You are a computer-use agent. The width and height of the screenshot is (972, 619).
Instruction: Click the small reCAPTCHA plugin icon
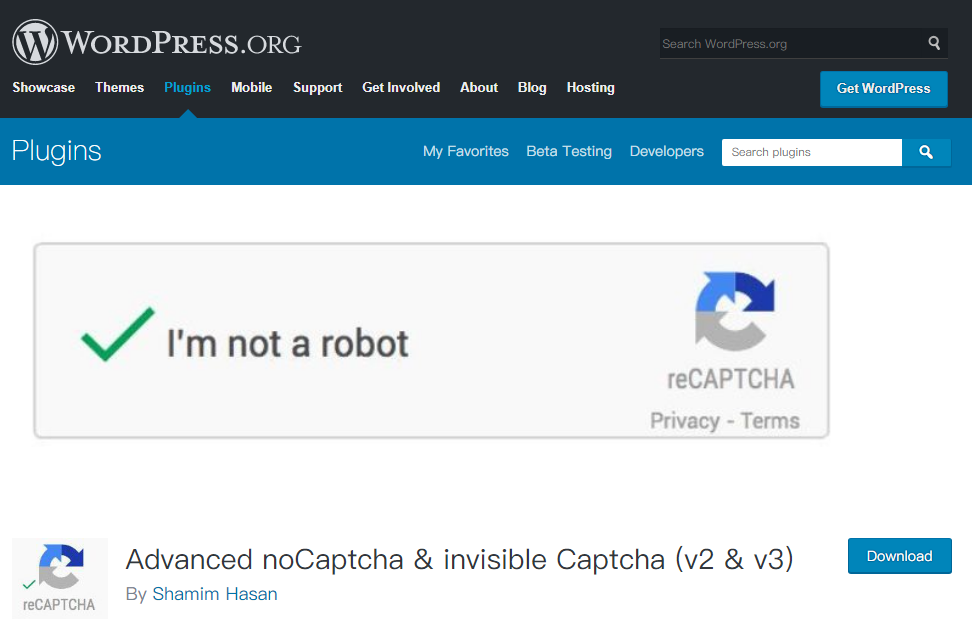click(60, 577)
